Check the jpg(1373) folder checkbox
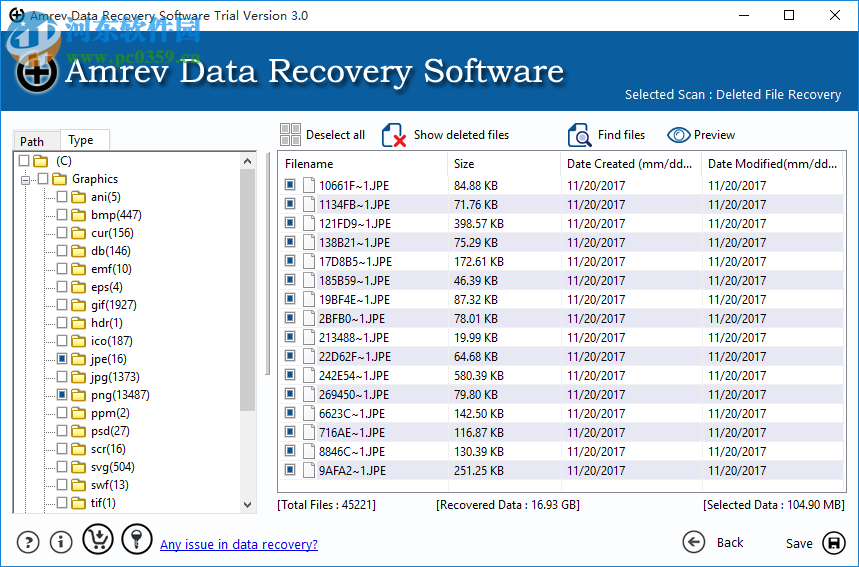The height and width of the screenshot is (567, 859). click(x=62, y=377)
